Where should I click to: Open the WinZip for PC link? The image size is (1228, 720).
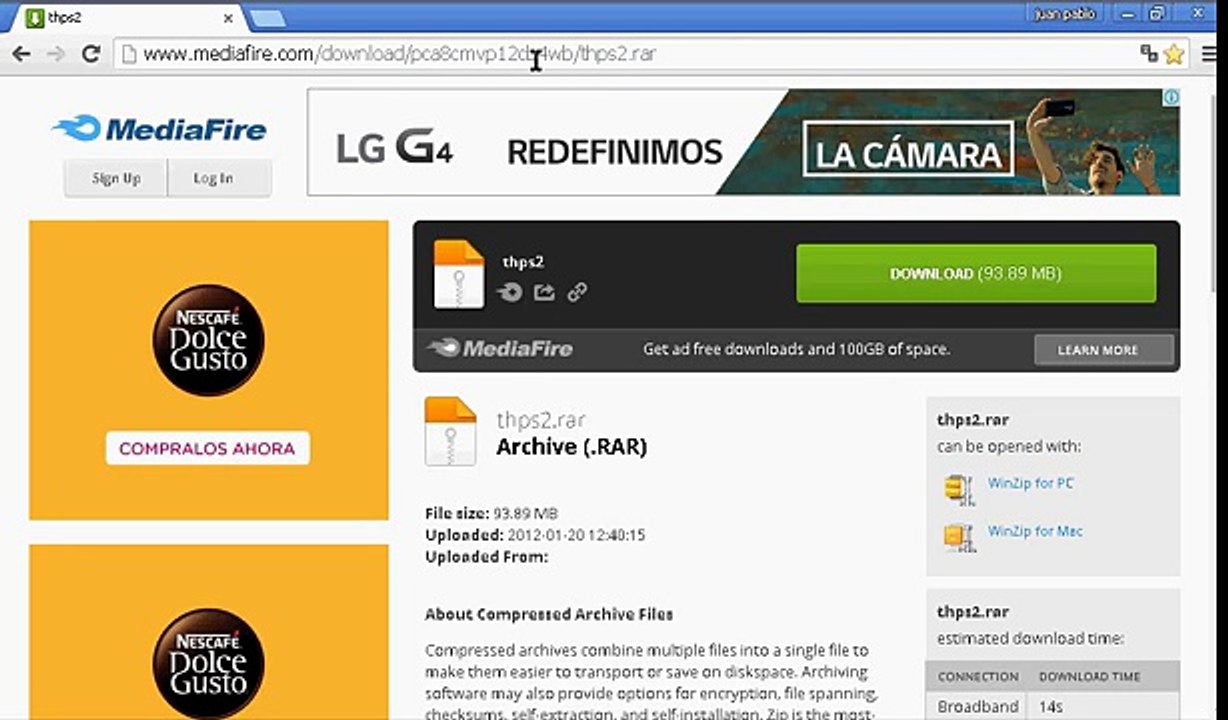(x=1030, y=483)
